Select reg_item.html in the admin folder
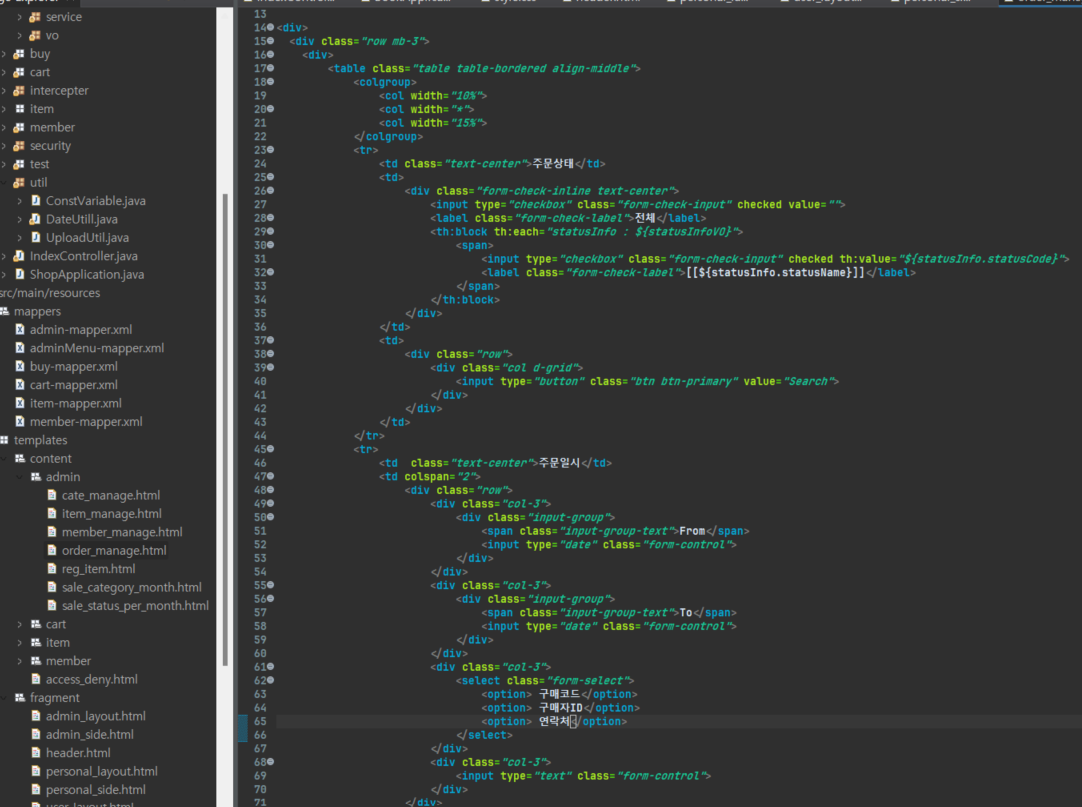1082x807 pixels. pyautogui.click(x=99, y=570)
